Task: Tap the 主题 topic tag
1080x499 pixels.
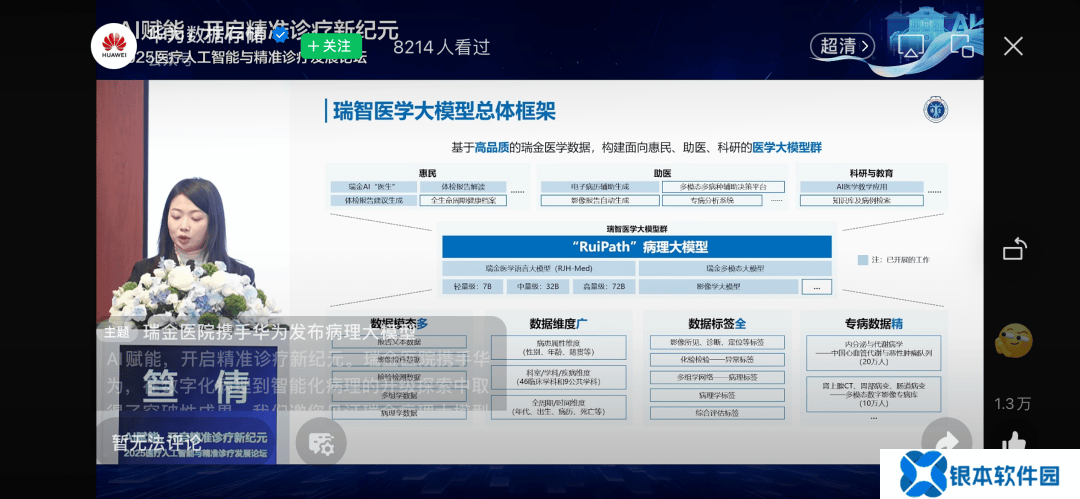Action: click(116, 334)
